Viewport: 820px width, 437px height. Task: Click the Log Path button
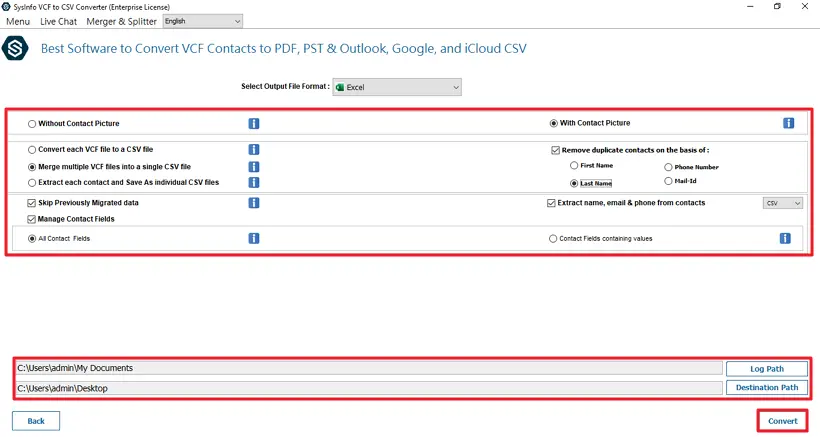[x=767, y=369]
